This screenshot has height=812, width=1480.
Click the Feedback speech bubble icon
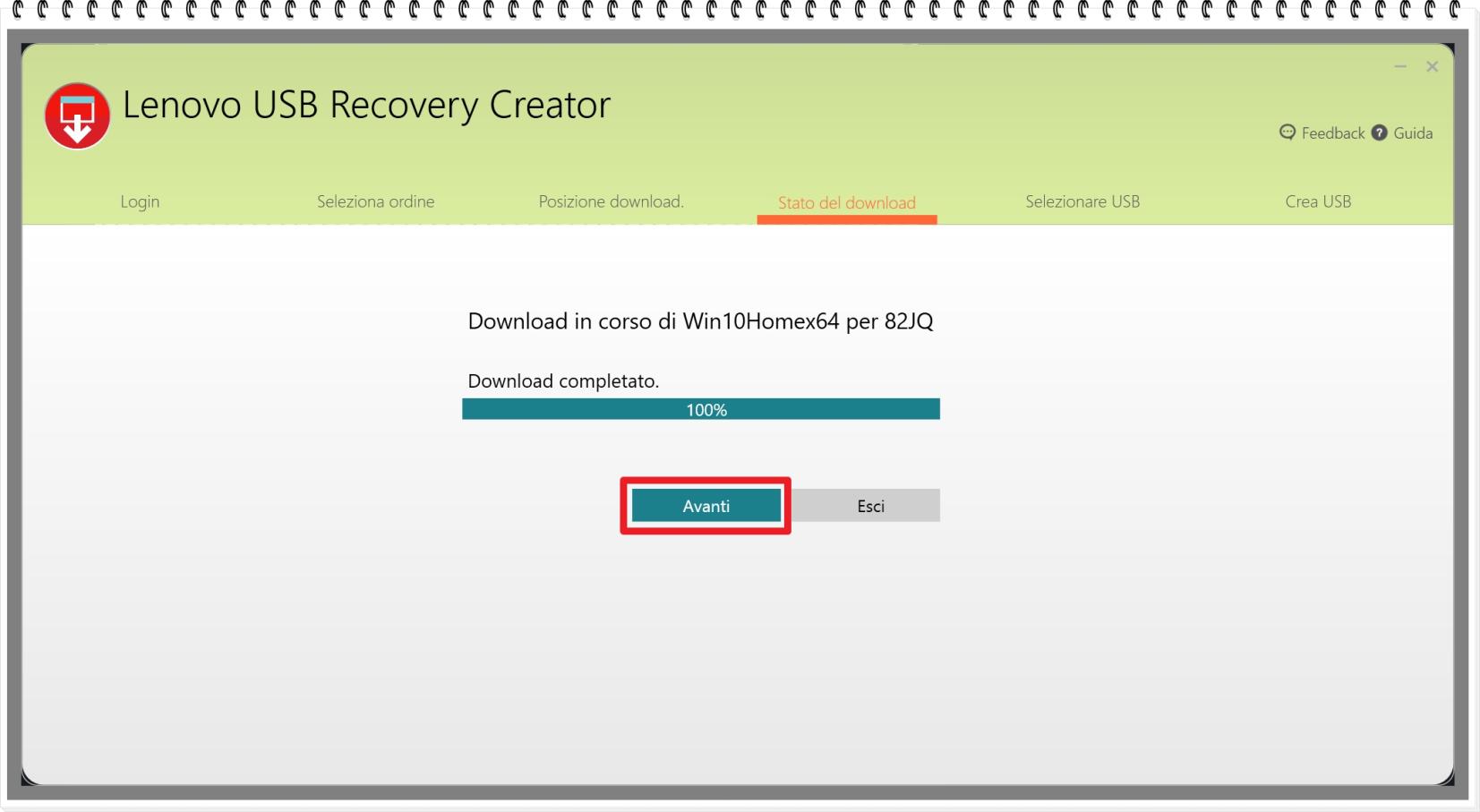(1288, 132)
